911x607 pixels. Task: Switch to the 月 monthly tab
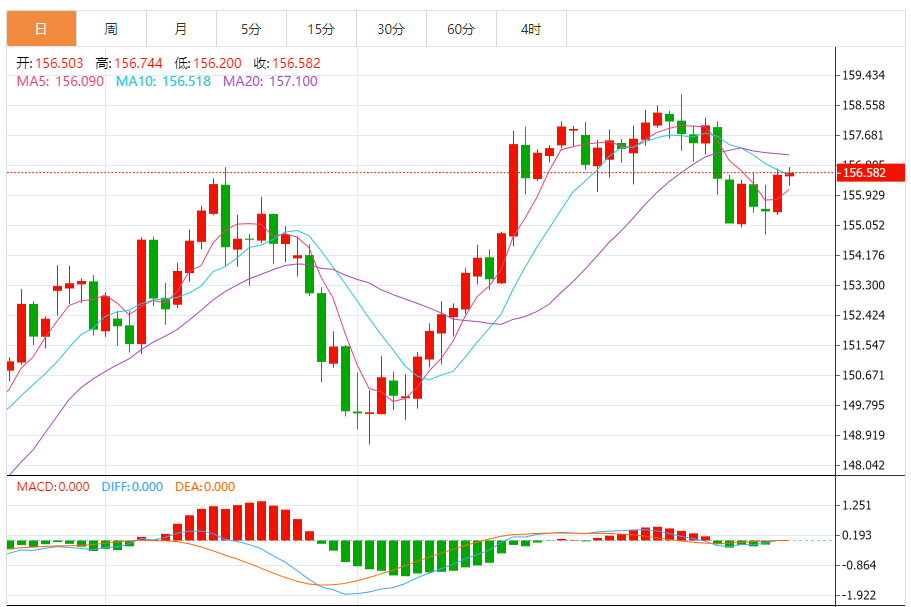click(181, 28)
